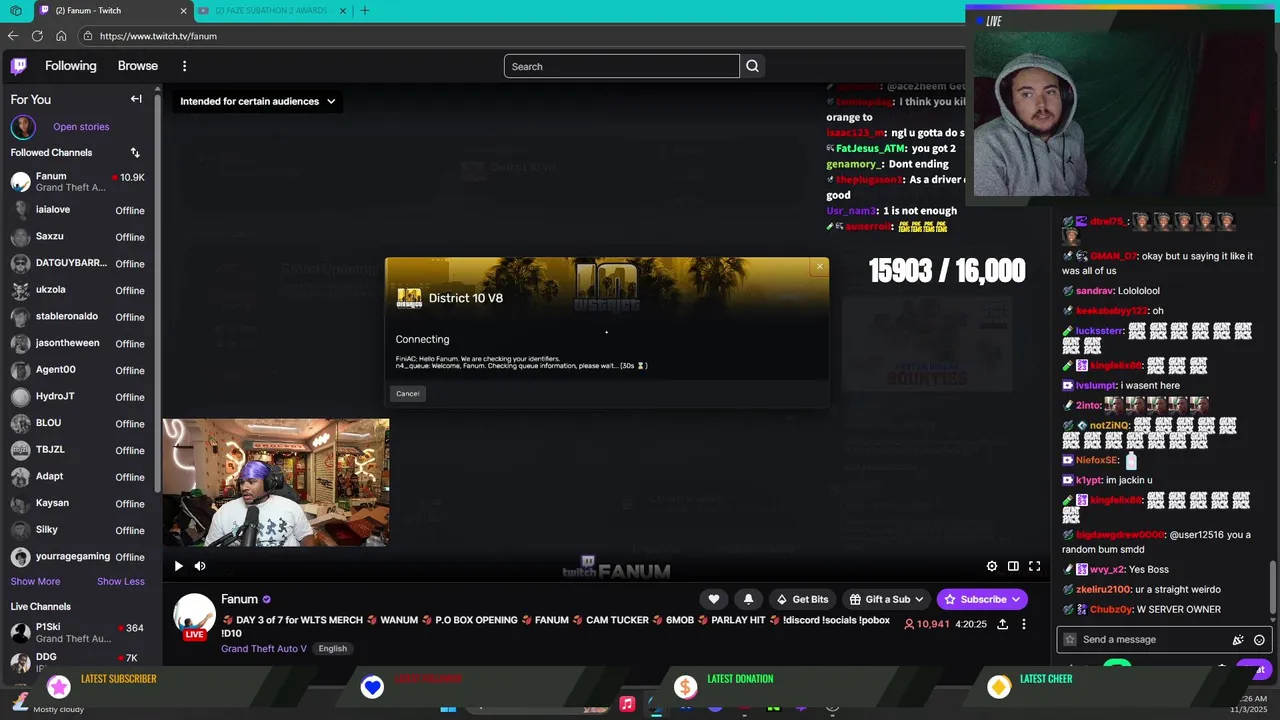The image size is (1280, 720).
Task: Open stories in the sidebar
Action: tap(81, 127)
